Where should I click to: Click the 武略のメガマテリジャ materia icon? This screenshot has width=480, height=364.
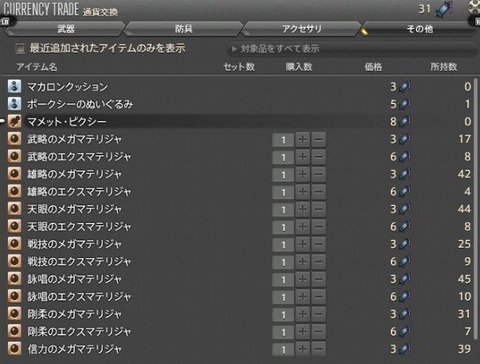(x=14, y=139)
